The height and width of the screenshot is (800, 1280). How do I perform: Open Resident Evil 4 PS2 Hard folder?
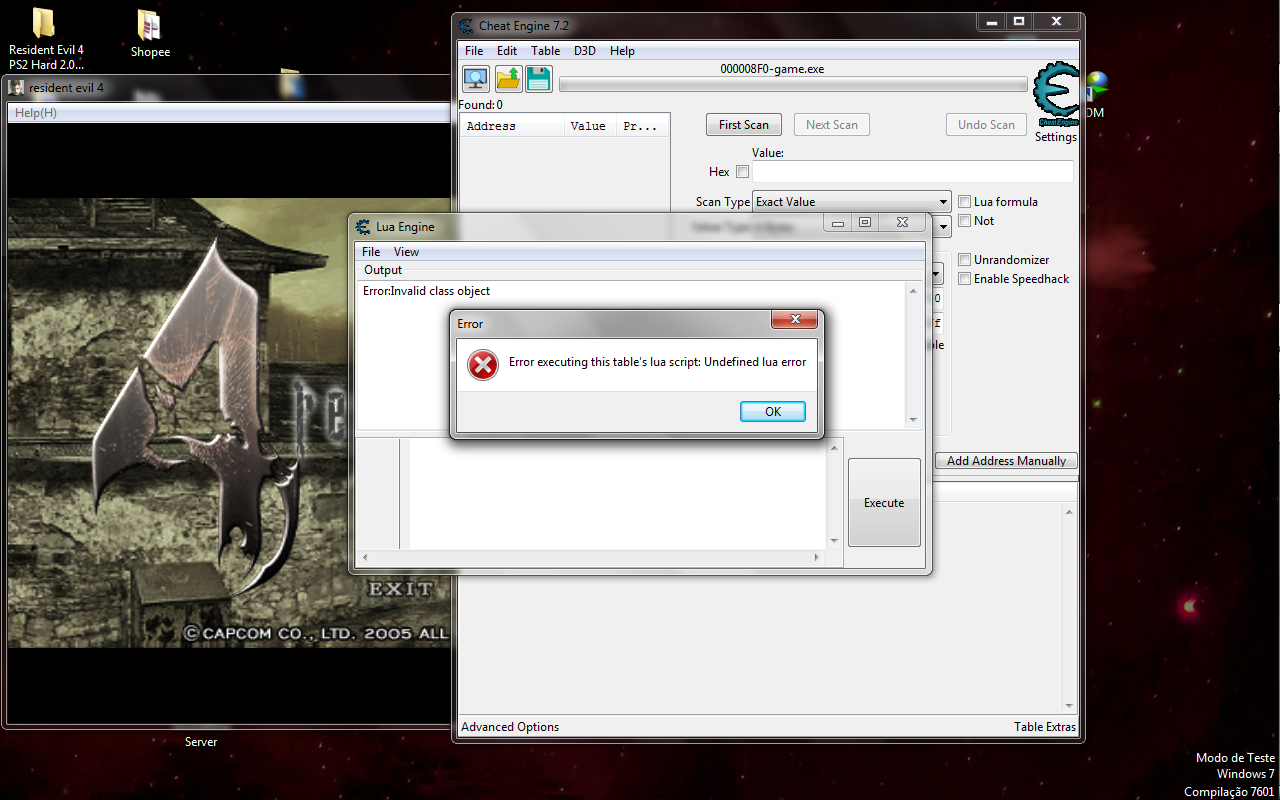45,40
